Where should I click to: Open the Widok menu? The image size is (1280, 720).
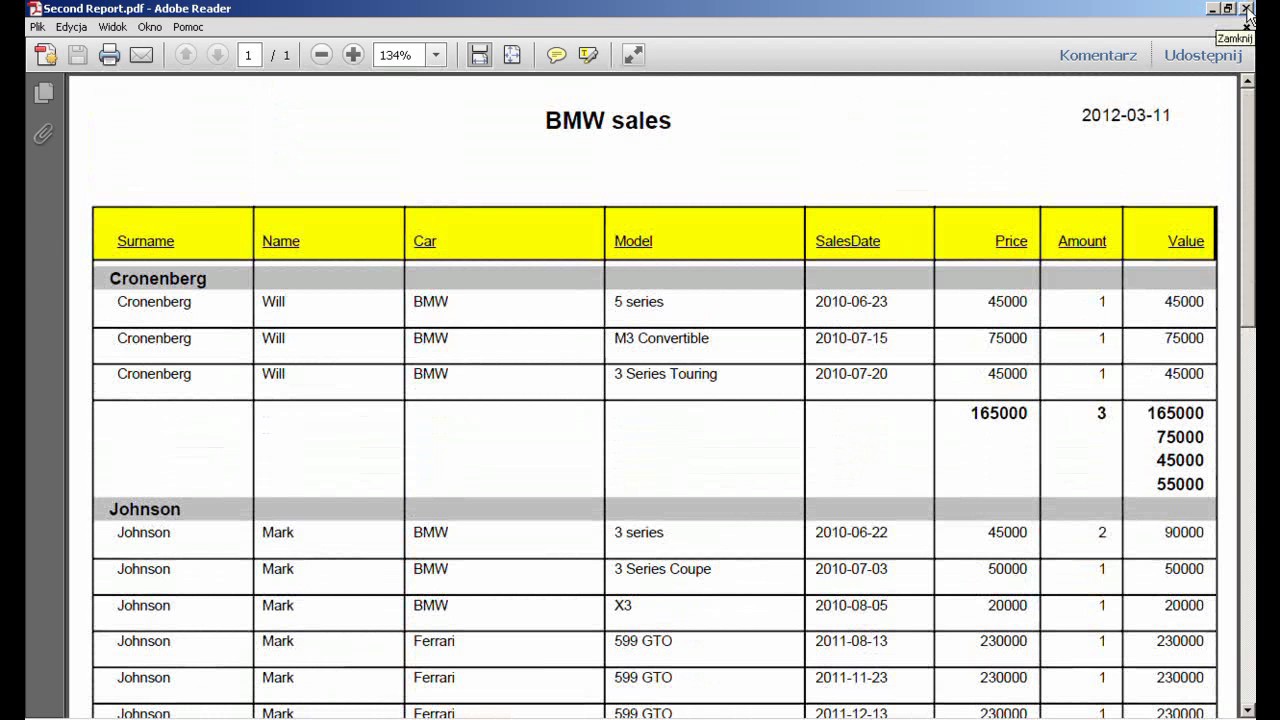click(112, 27)
